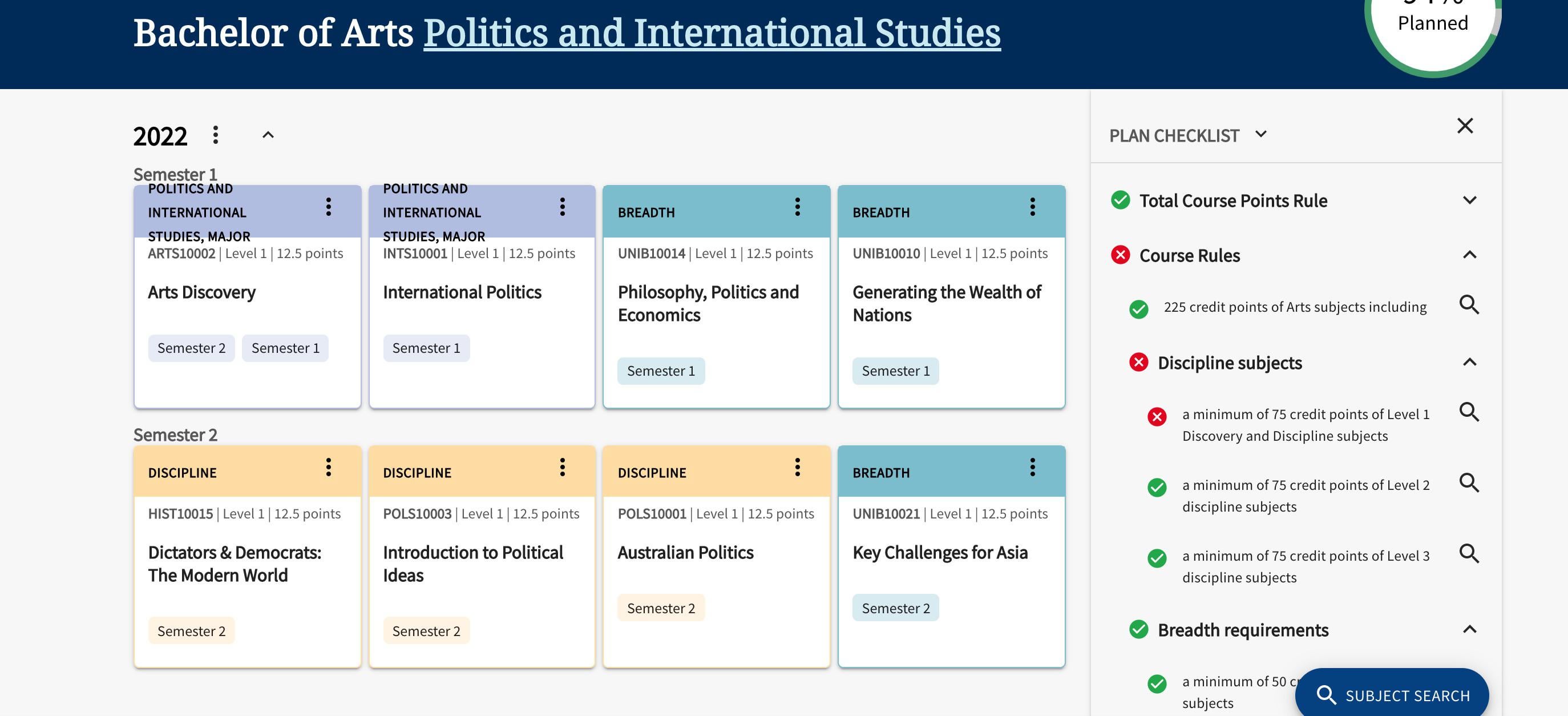The width and height of the screenshot is (1568, 716).
Task: Open options menu for Arts Discovery card
Action: [x=328, y=207]
